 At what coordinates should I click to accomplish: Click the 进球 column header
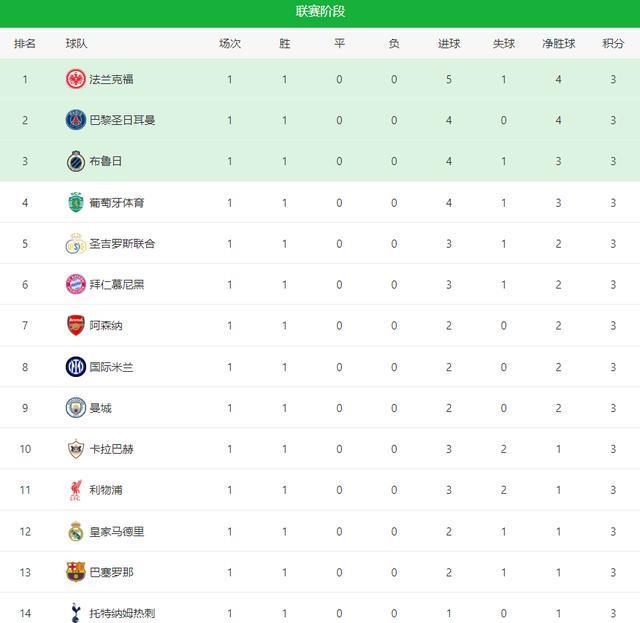449,44
